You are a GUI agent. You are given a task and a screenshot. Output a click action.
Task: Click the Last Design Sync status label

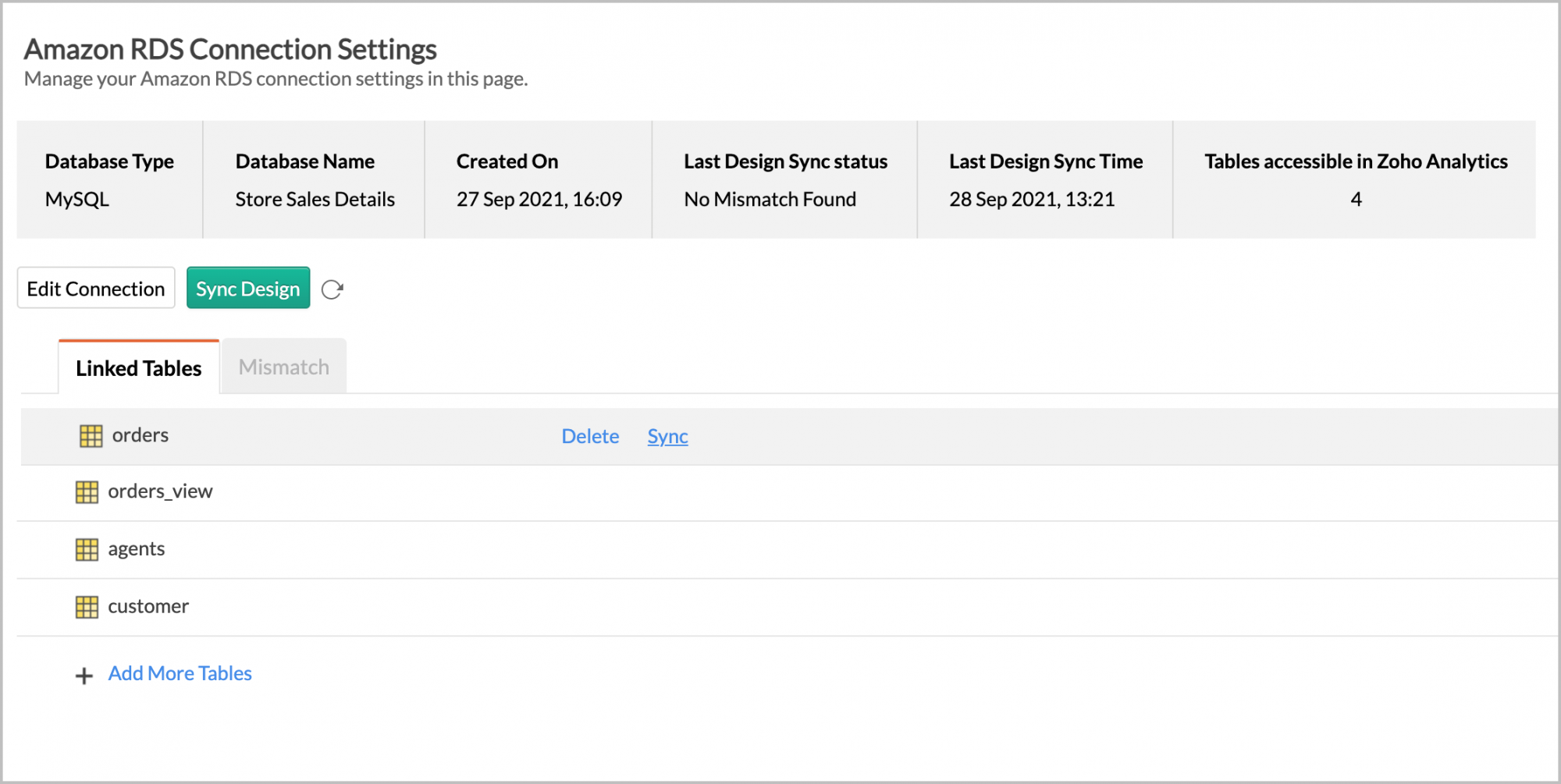(786, 161)
